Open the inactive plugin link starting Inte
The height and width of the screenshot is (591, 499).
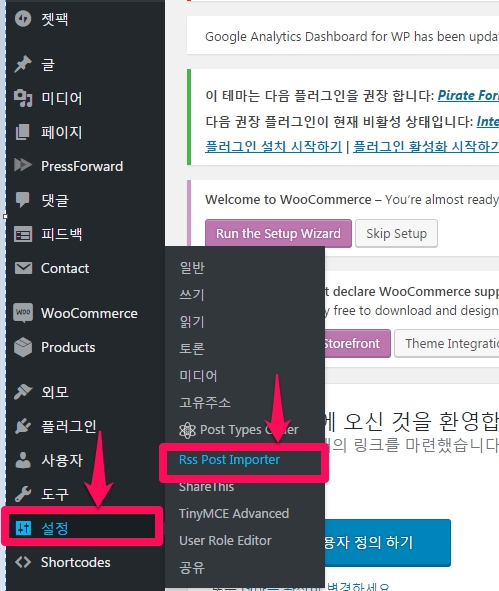click(x=488, y=121)
